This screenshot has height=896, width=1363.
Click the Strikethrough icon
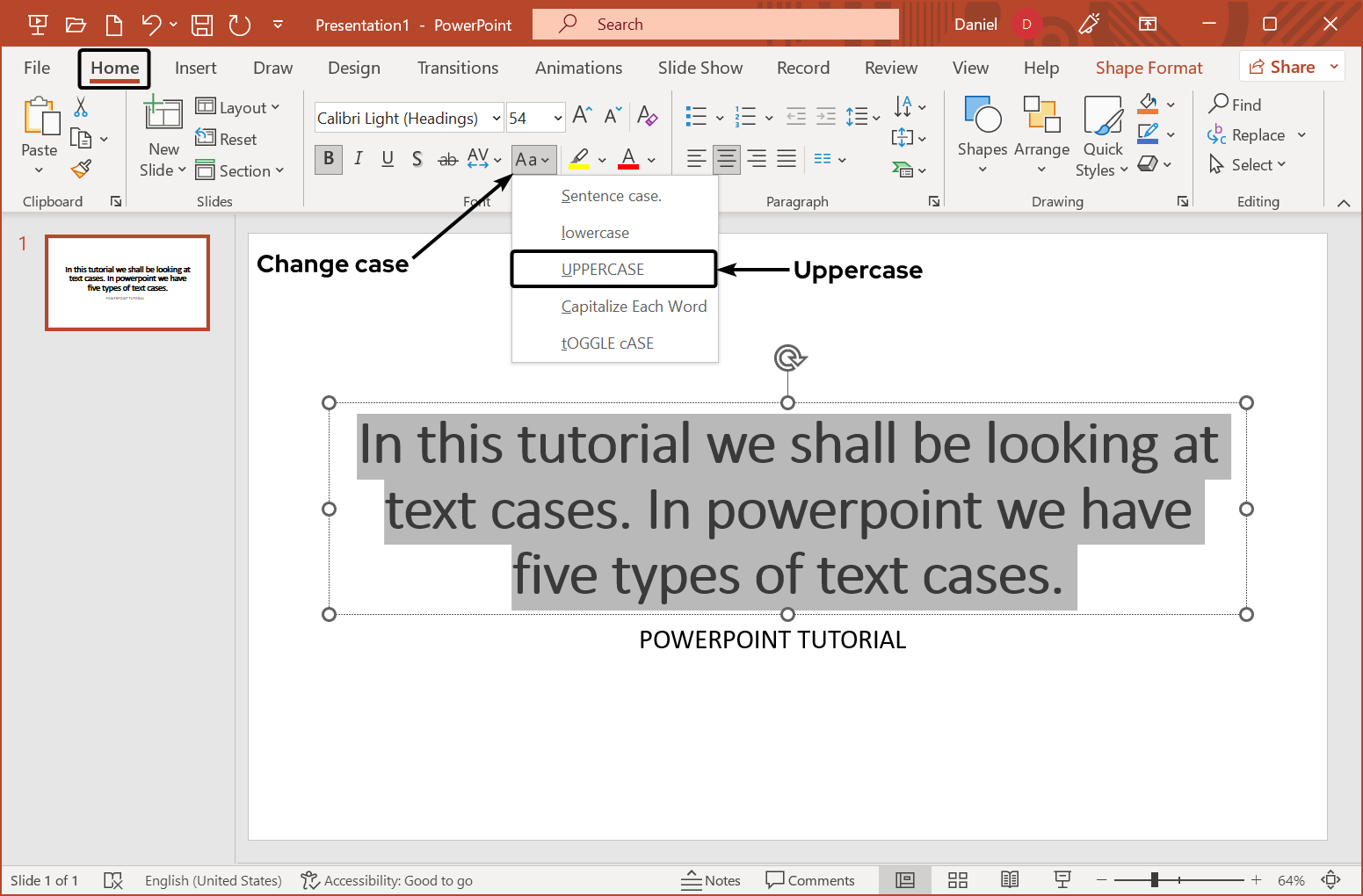pyautogui.click(x=448, y=159)
